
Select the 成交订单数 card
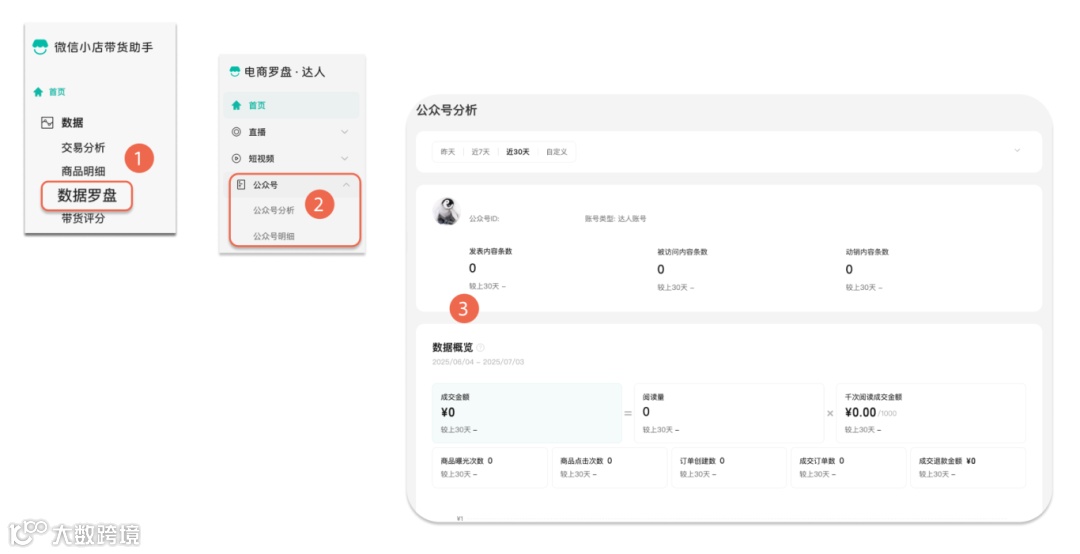(849, 467)
